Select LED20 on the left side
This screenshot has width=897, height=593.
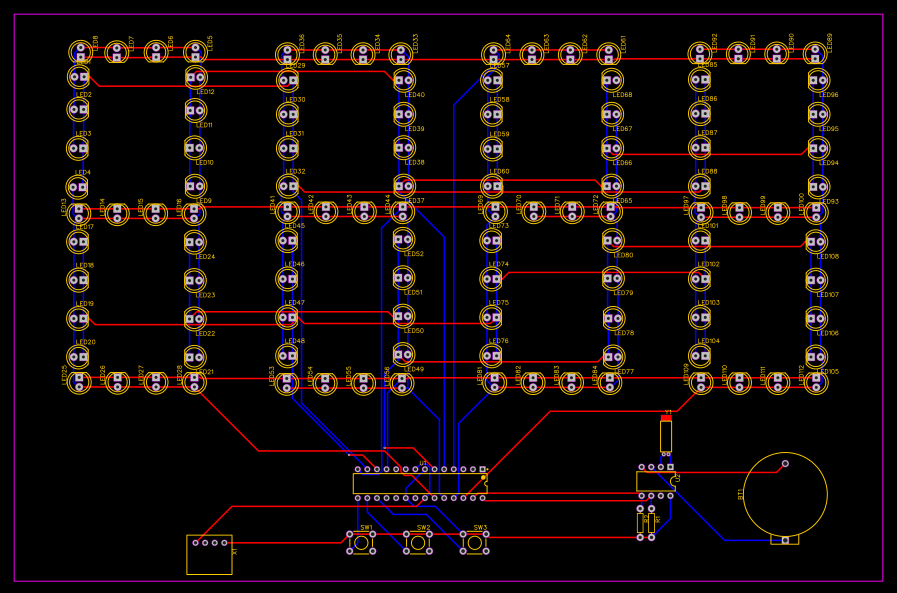click(x=78, y=357)
